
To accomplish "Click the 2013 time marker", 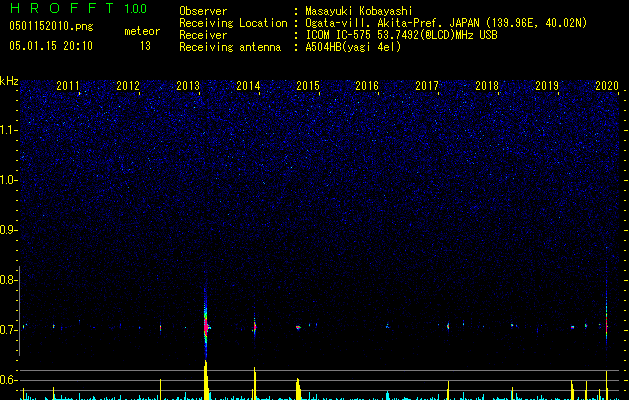I will pyautogui.click(x=188, y=86).
